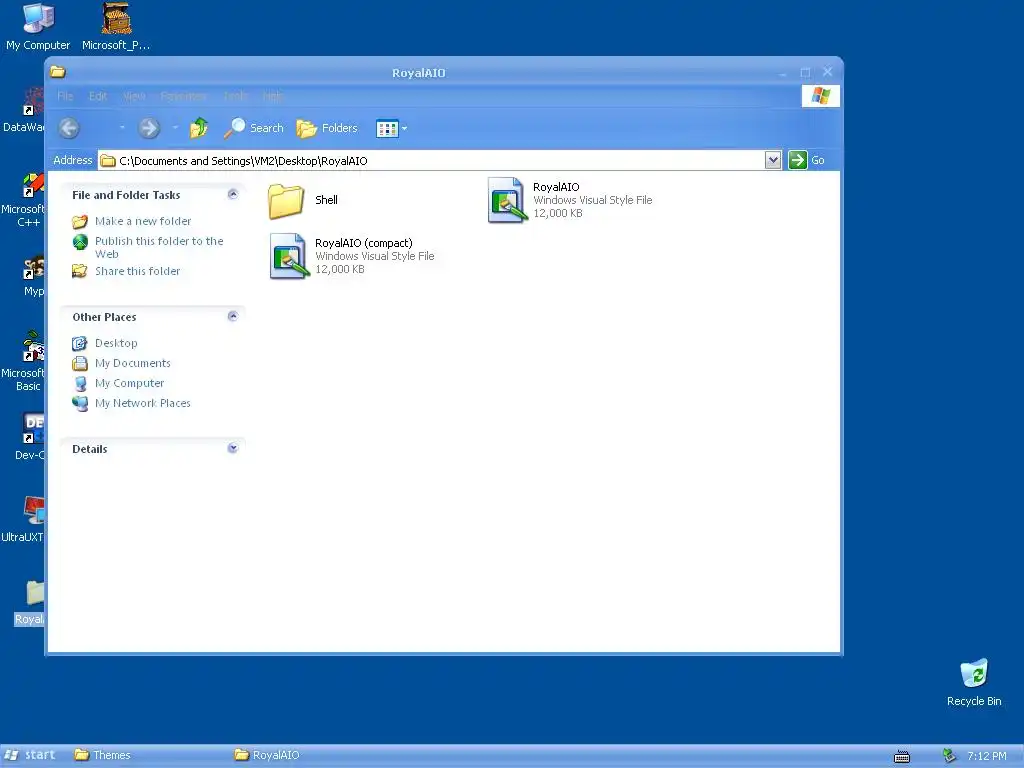Maximize the RoyalAIO window
The width and height of the screenshot is (1024, 768).
click(x=805, y=72)
